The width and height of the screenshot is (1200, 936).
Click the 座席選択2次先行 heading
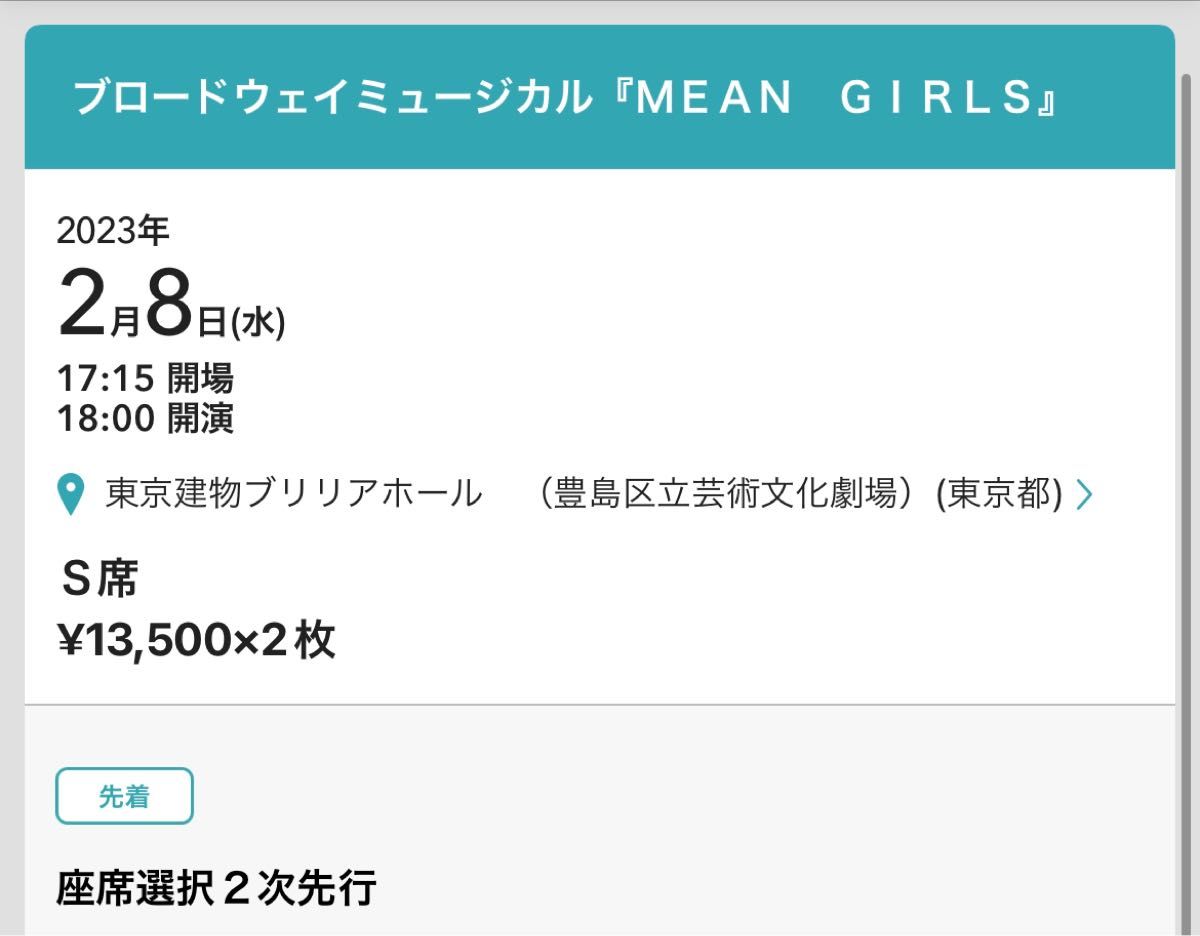(x=217, y=887)
